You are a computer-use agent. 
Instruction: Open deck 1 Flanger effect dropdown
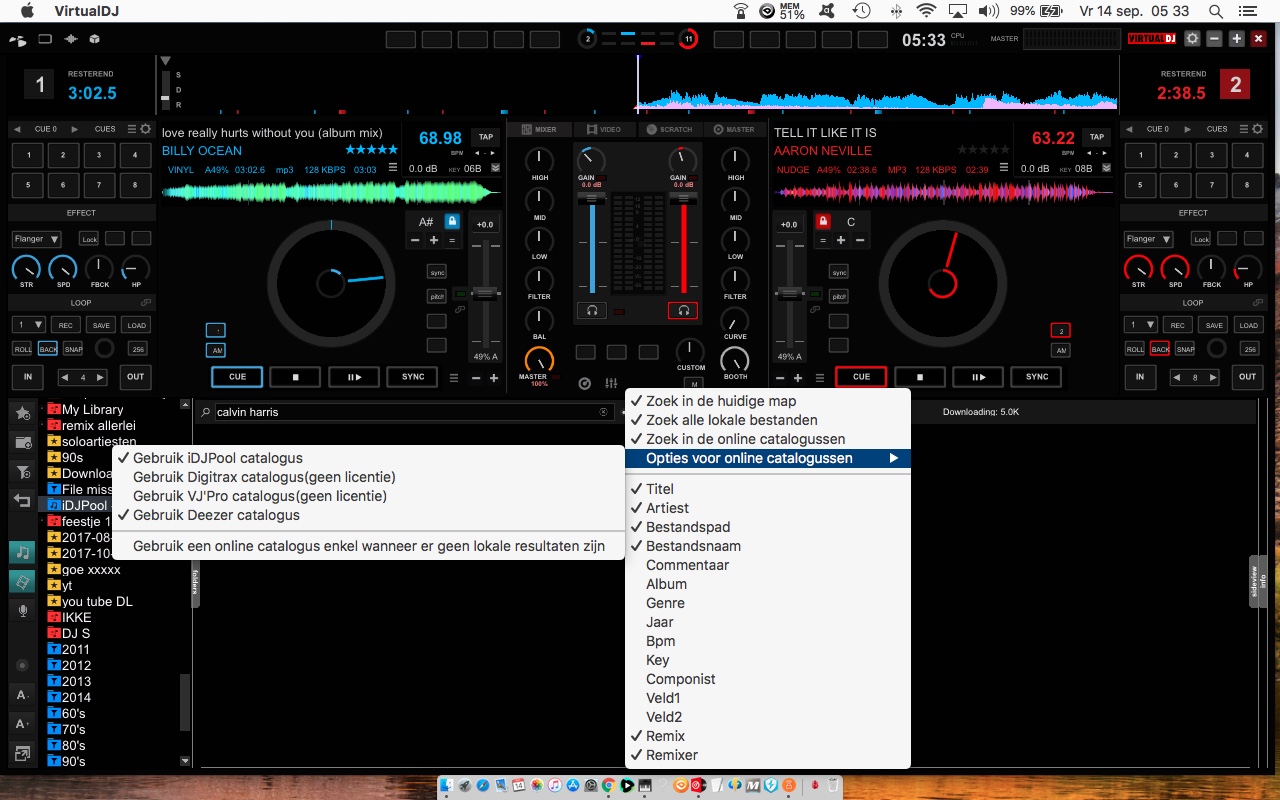(x=37, y=239)
